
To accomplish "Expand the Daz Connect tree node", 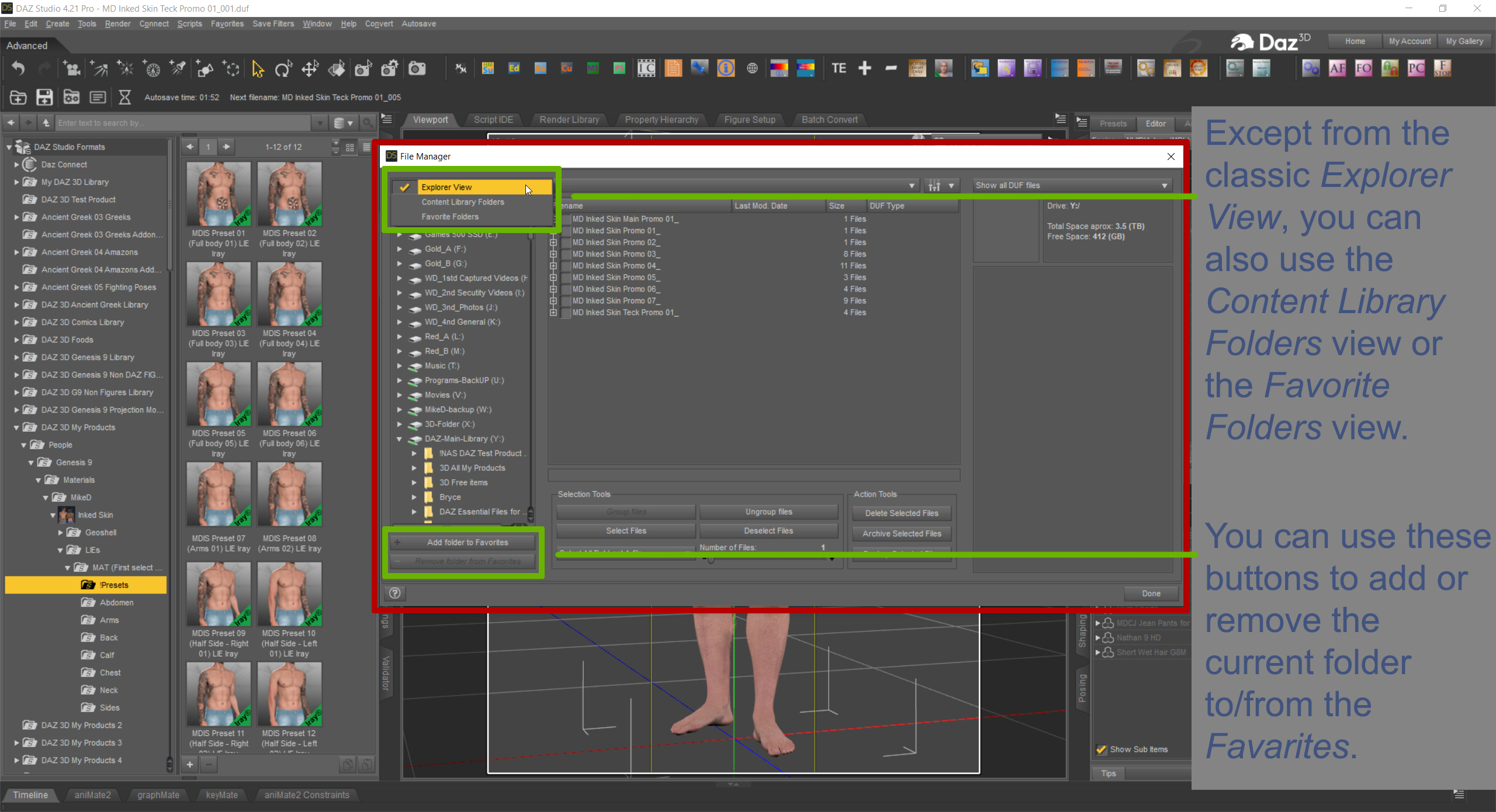I will coord(16,165).
